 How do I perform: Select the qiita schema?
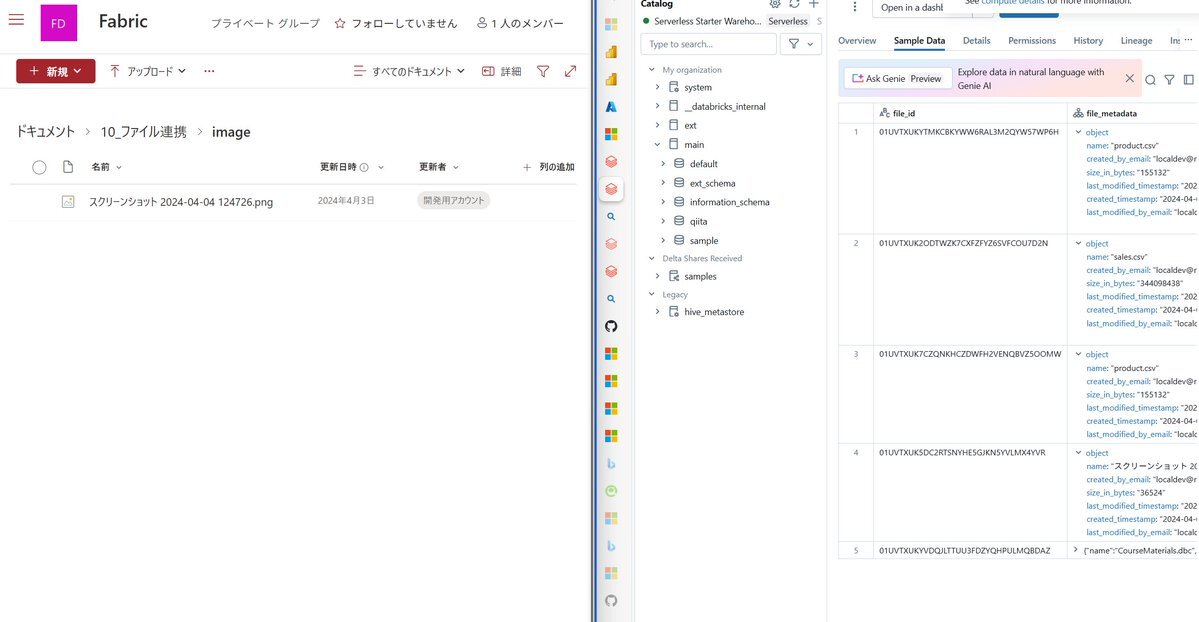pyautogui.click(x=698, y=222)
